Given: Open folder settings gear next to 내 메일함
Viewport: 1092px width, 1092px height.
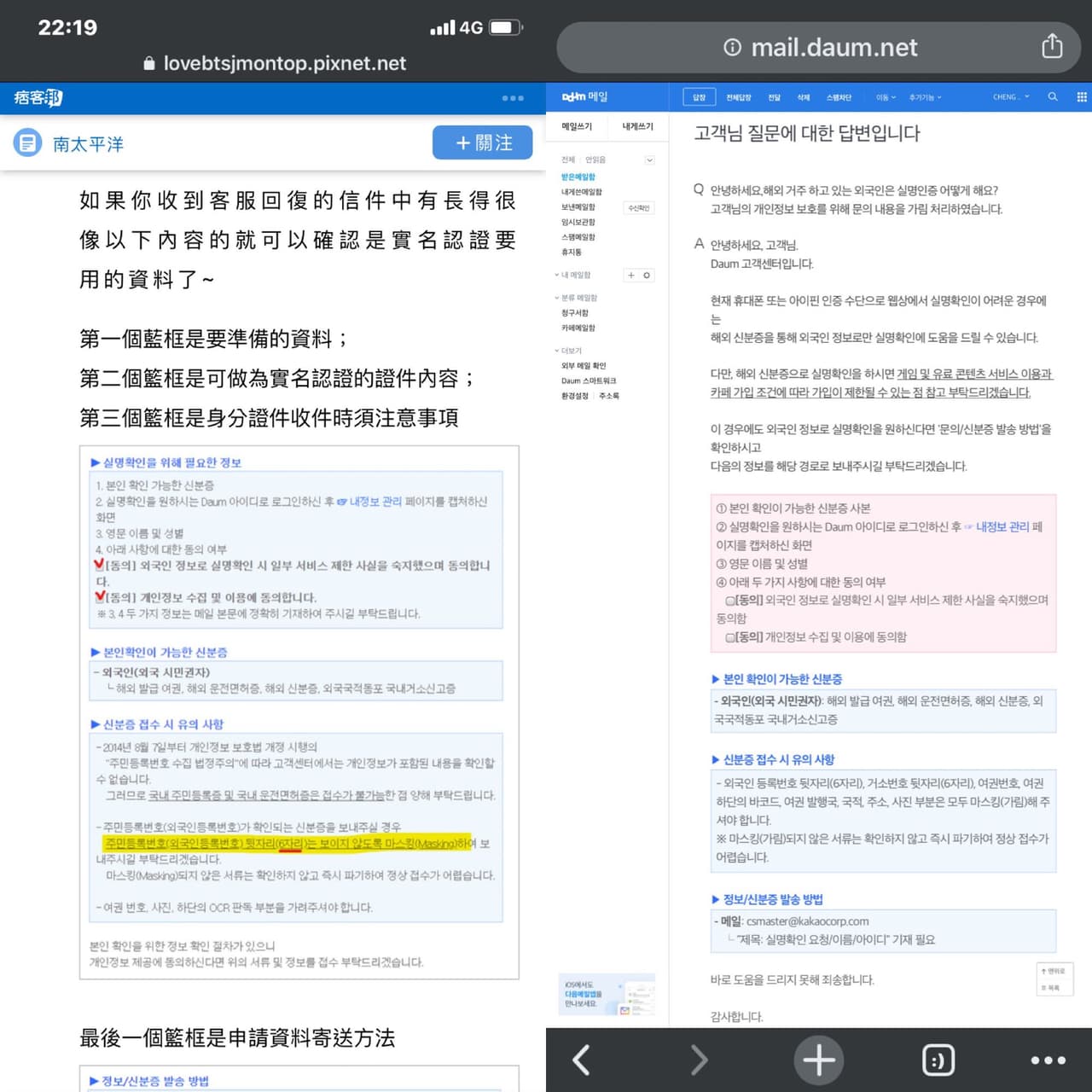Looking at the screenshot, I should pos(647,276).
